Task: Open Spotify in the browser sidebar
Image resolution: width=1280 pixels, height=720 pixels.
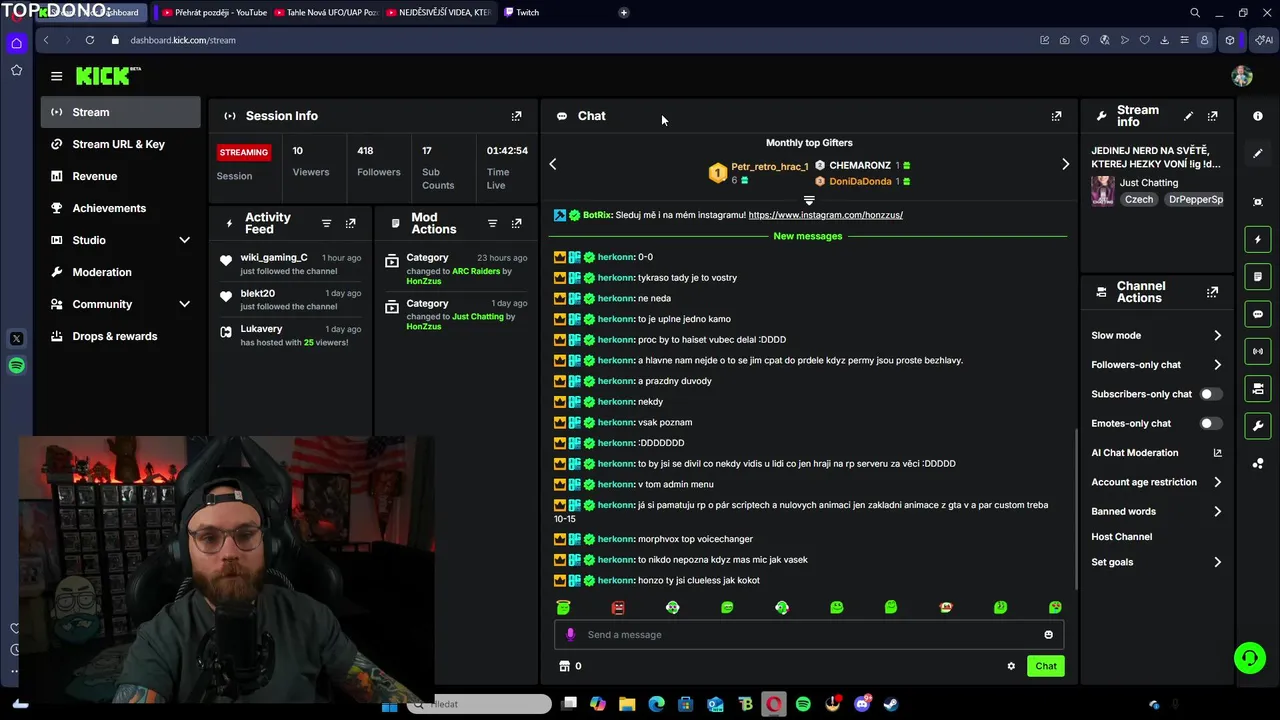Action: tap(16, 366)
